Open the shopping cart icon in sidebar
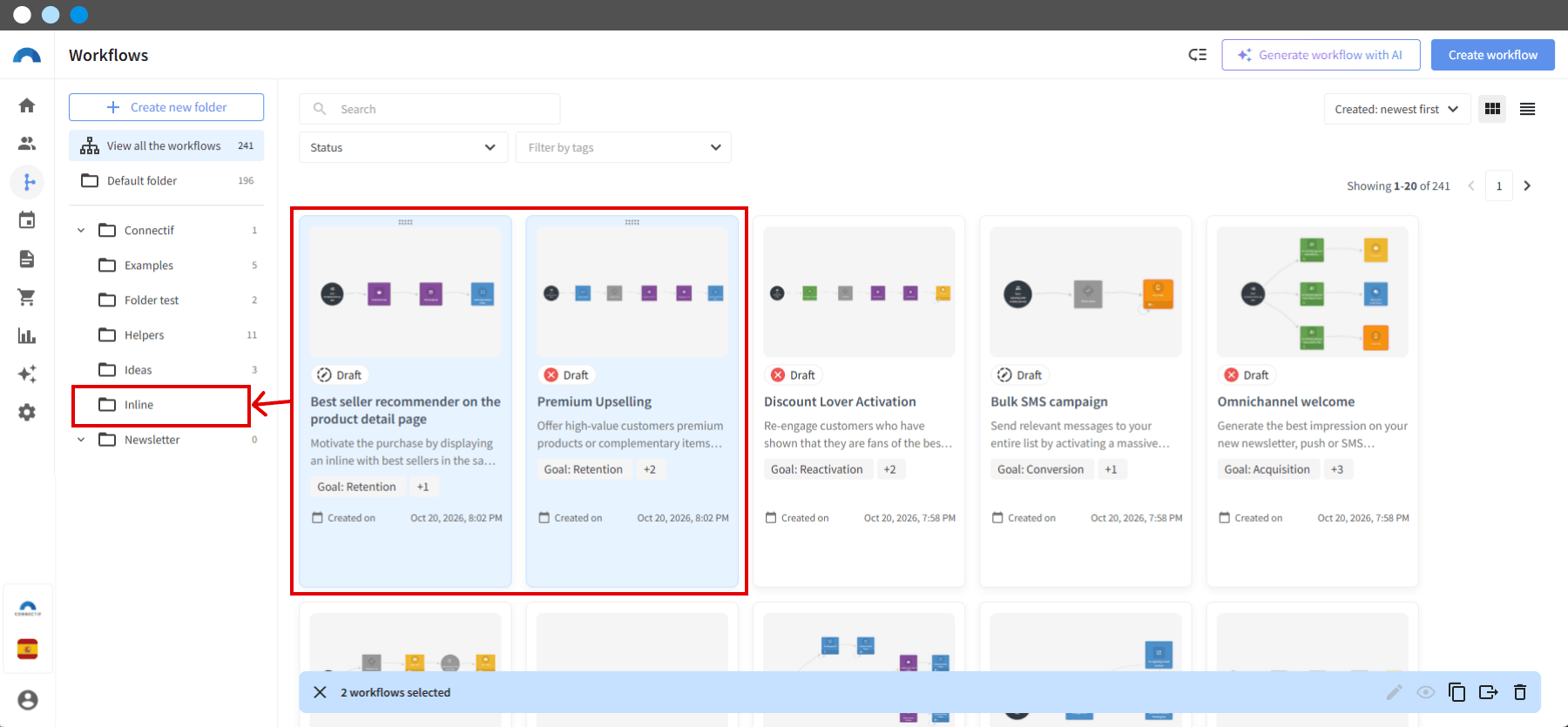 click(27, 297)
